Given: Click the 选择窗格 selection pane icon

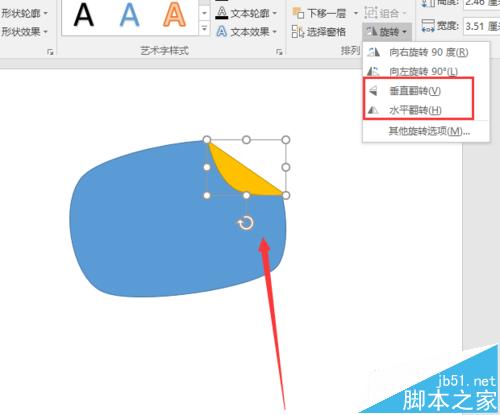Looking at the screenshot, I should [298, 32].
